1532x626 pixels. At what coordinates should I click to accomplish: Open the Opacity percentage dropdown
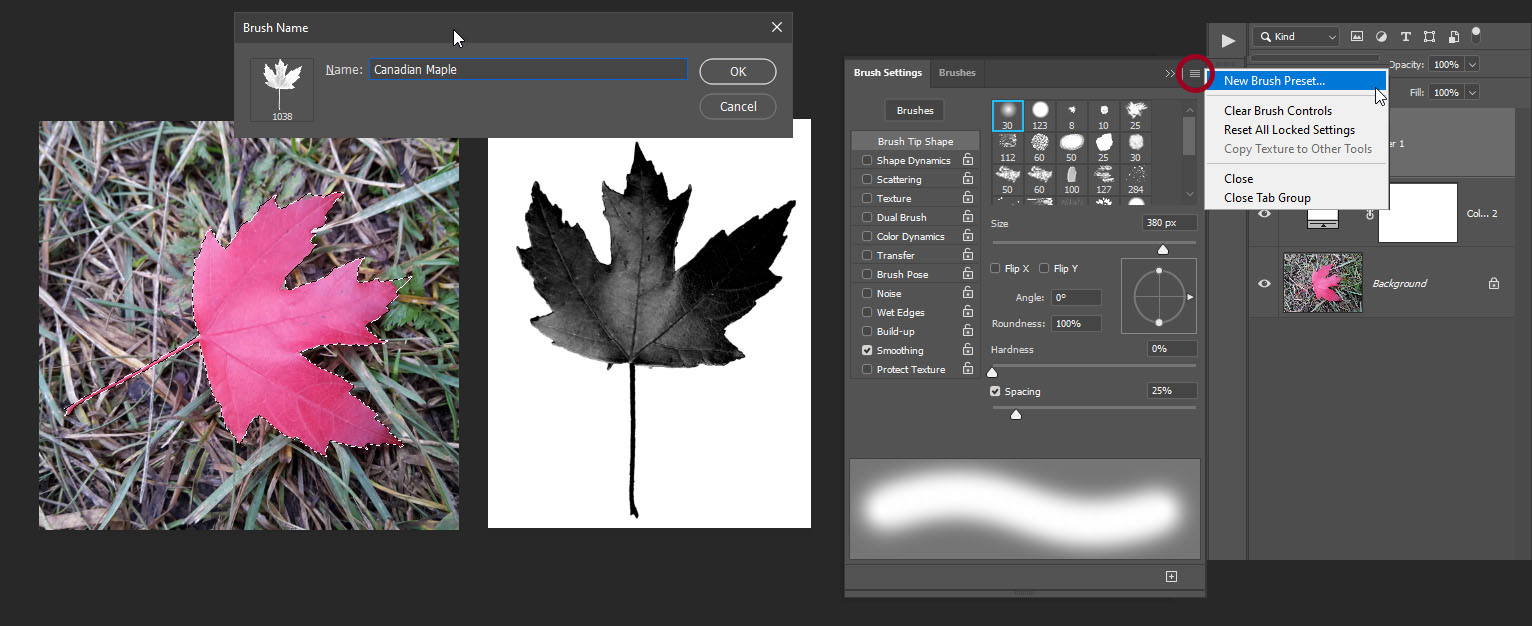[x=1470, y=64]
